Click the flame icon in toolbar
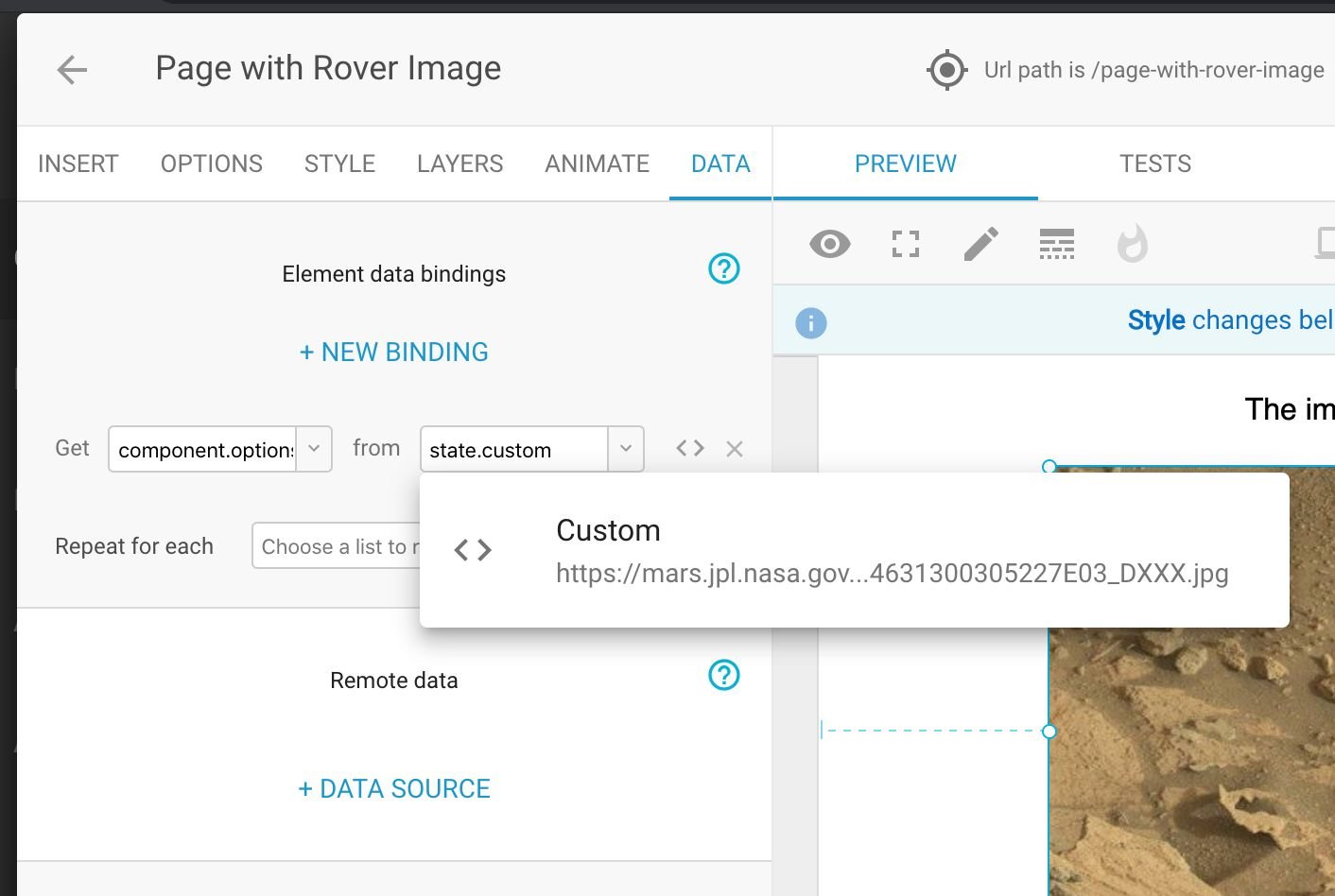Image resolution: width=1335 pixels, height=896 pixels. point(1132,244)
